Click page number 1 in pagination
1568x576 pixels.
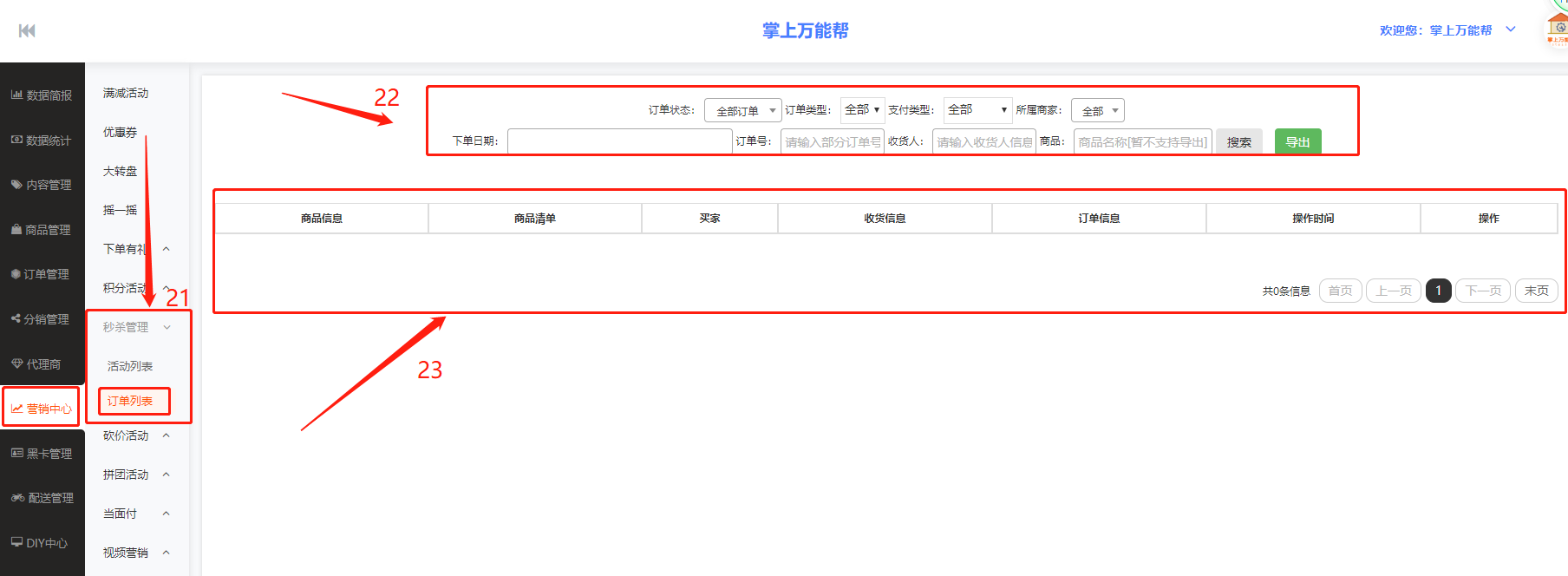(1438, 291)
